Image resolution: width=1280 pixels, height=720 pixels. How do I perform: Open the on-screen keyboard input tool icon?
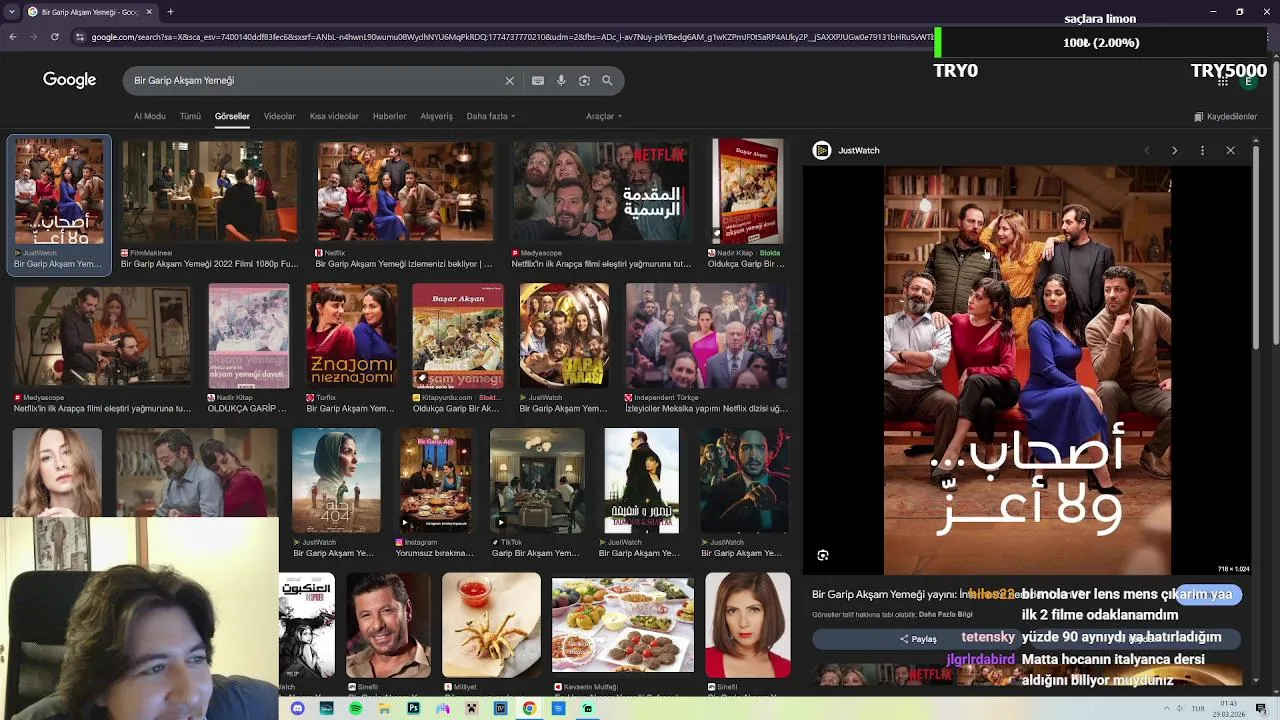538,80
